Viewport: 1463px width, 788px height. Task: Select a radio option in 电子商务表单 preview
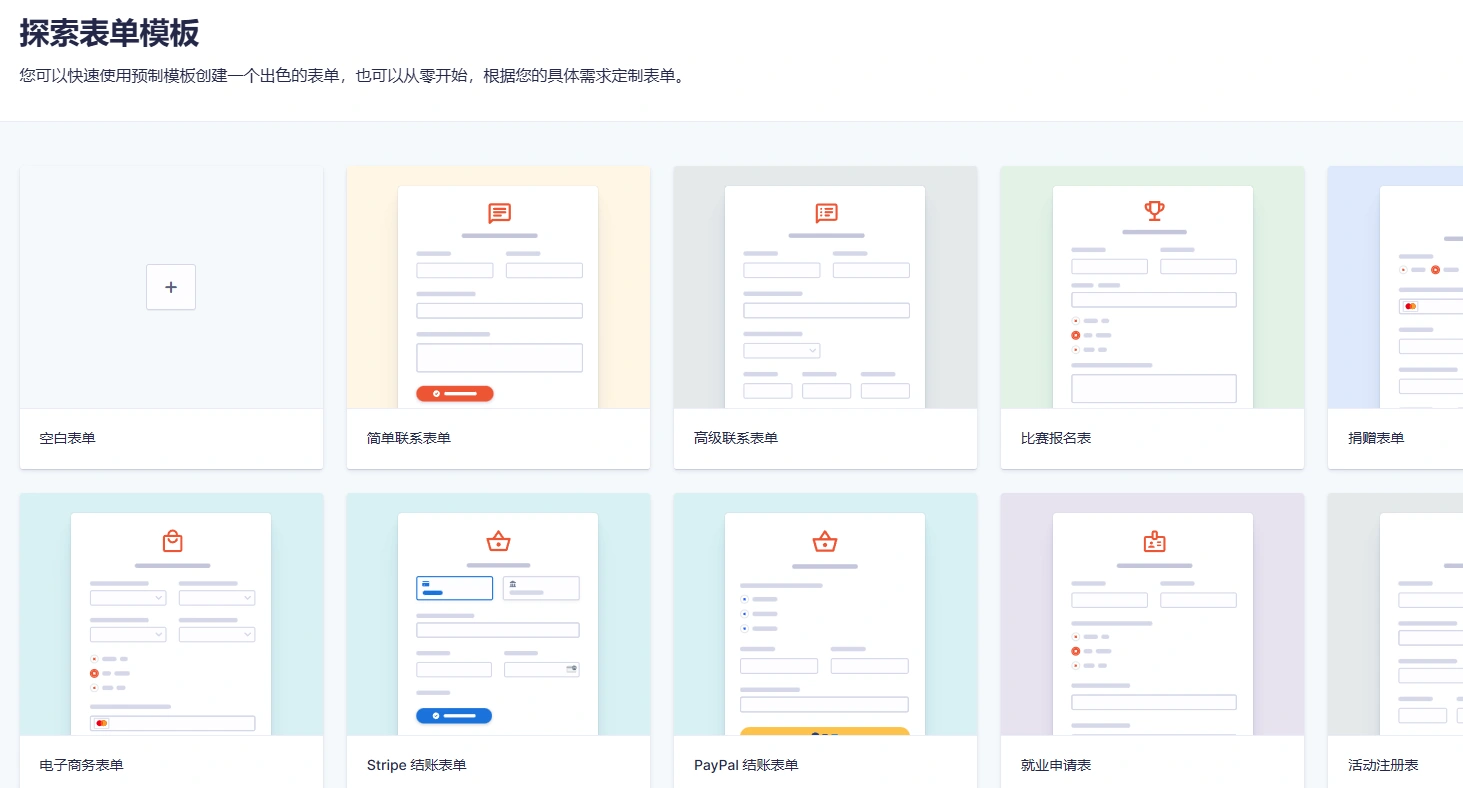click(x=95, y=673)
